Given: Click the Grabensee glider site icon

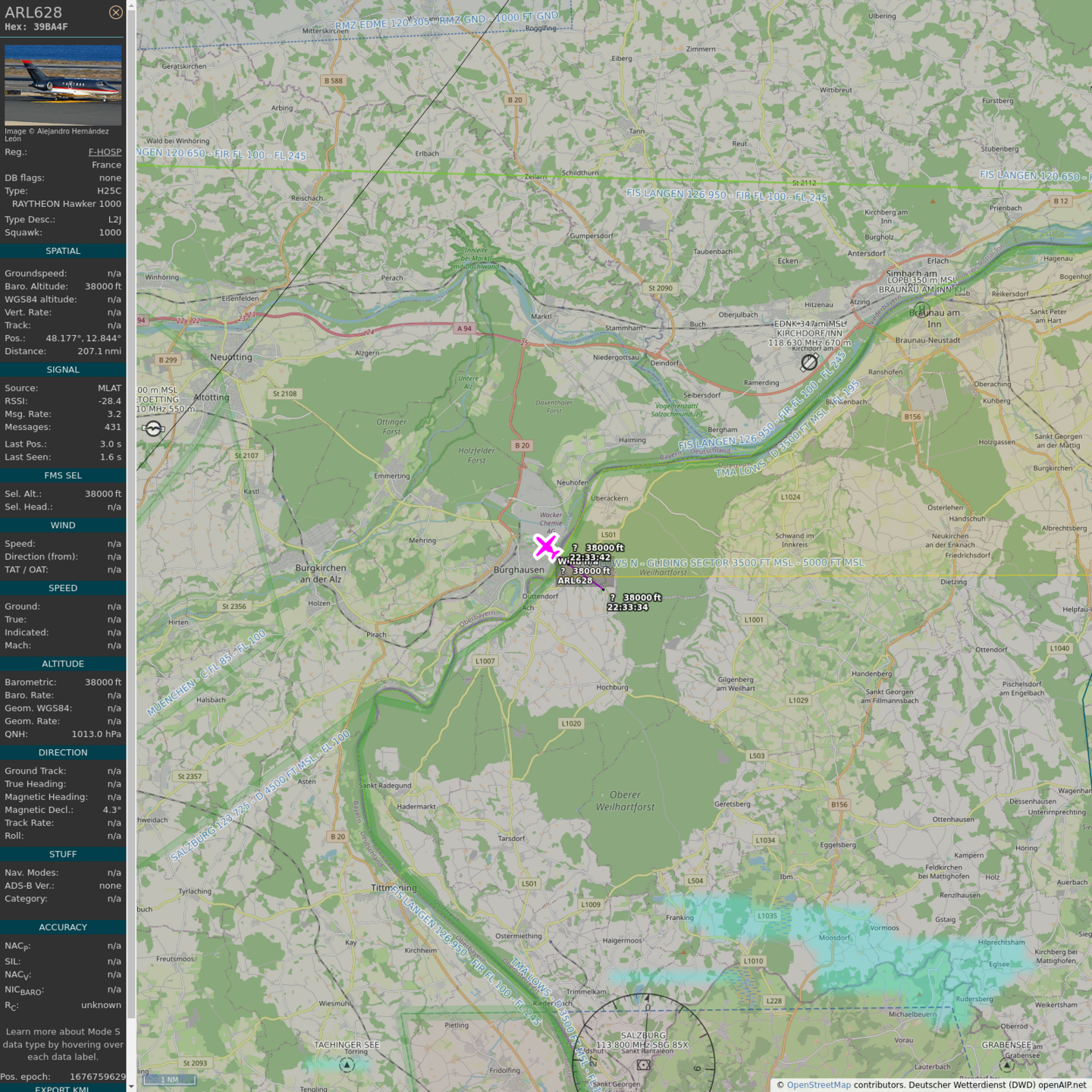Looking at the screenshot, I should [1007, 1065].
